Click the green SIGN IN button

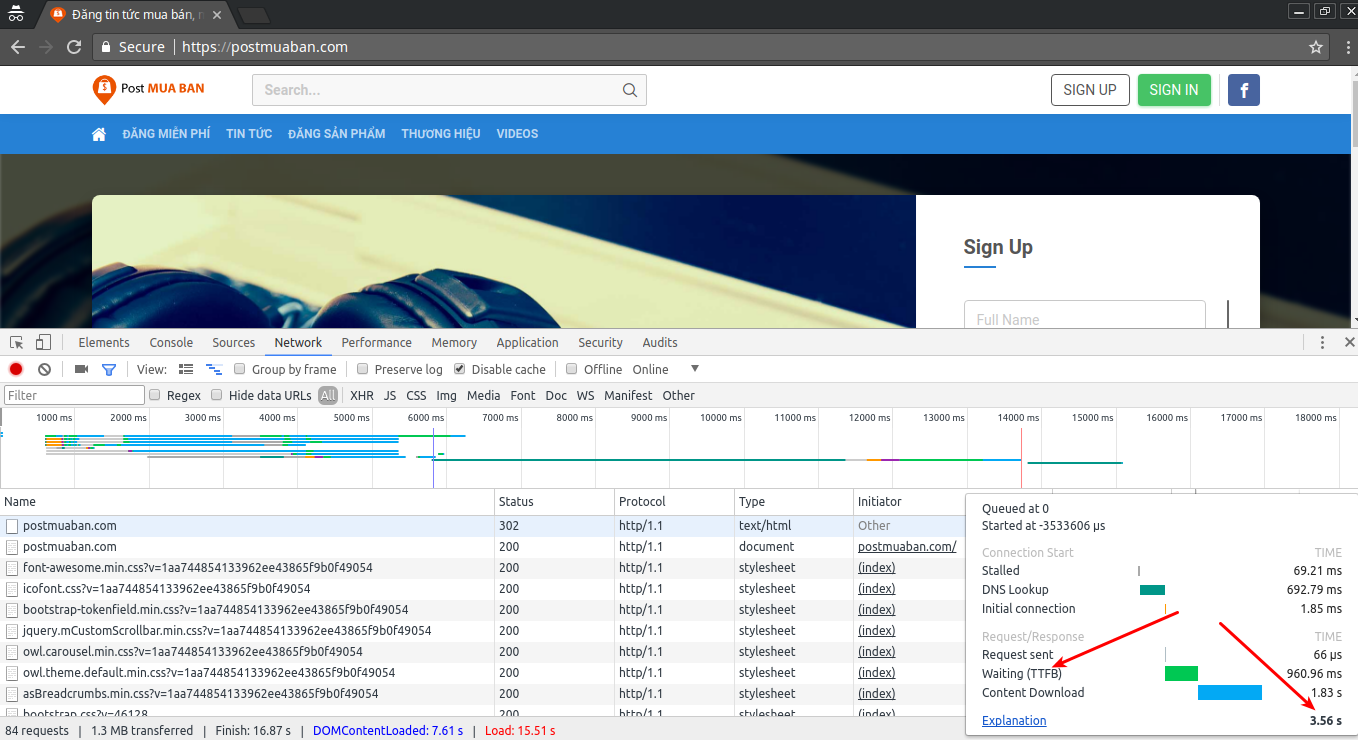[1174, 90]
